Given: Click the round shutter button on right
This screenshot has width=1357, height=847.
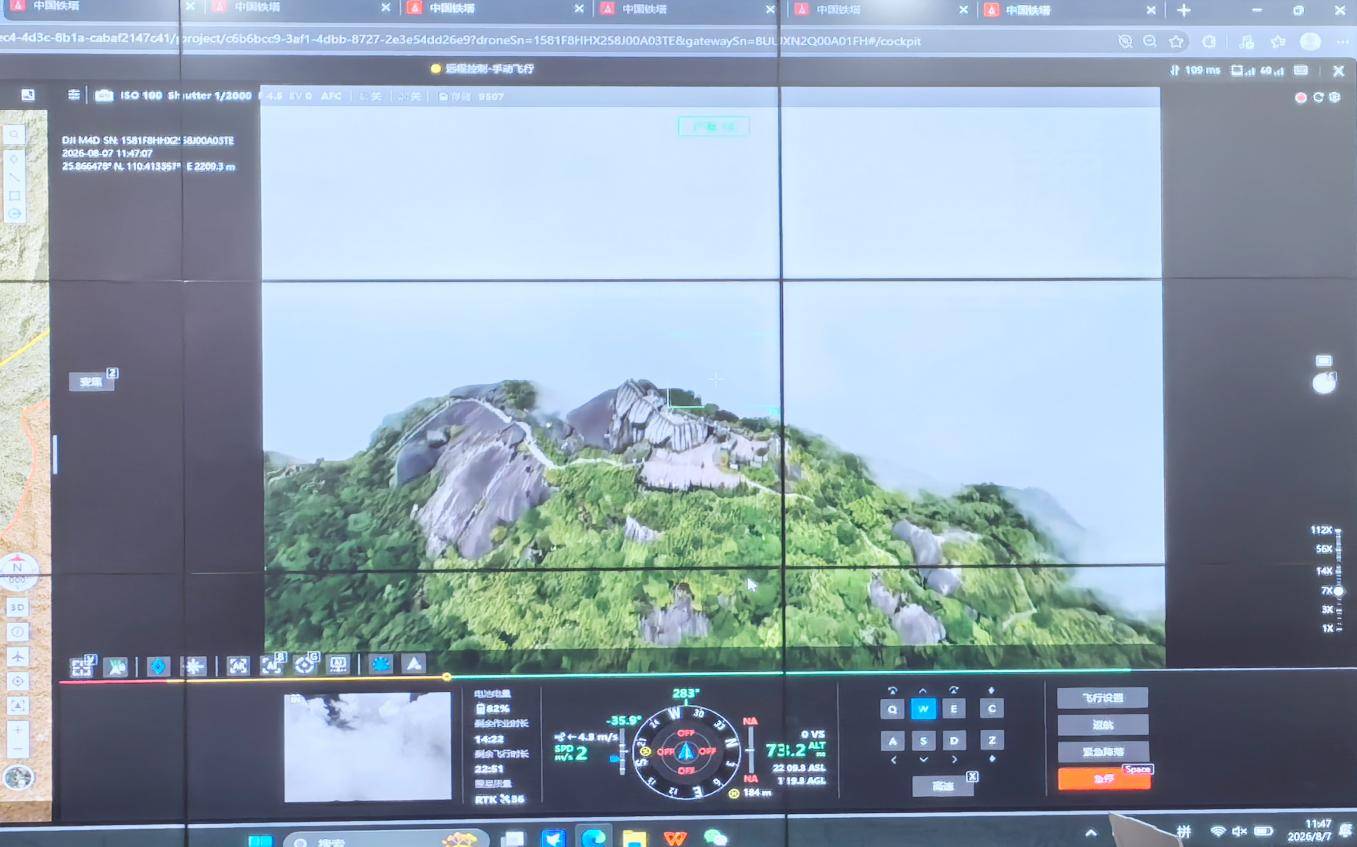Looking at the screenshot, I should (1324, 382).
